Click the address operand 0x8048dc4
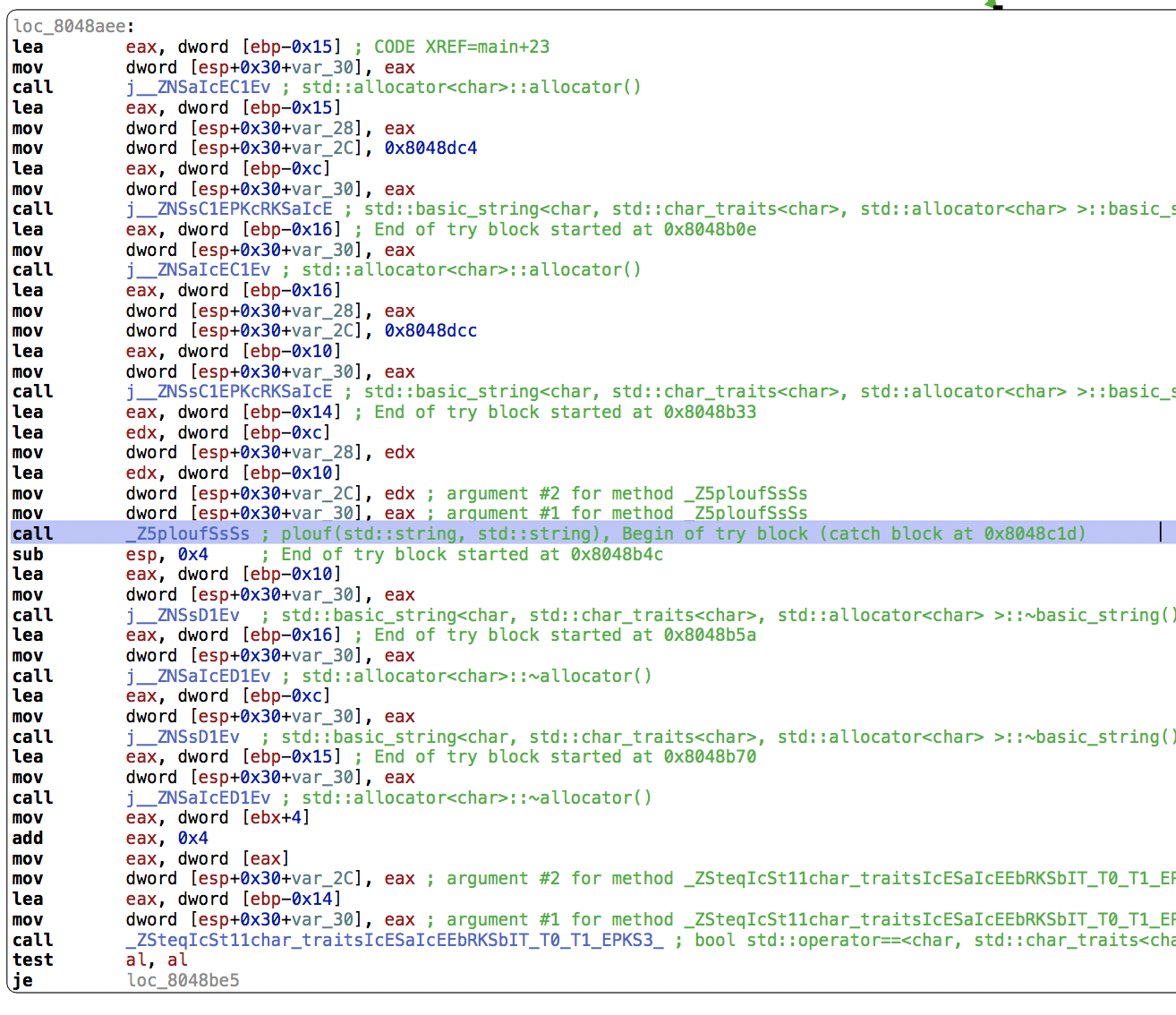Viewport: 1176px width, 1015px height. [x=430, y=148]
